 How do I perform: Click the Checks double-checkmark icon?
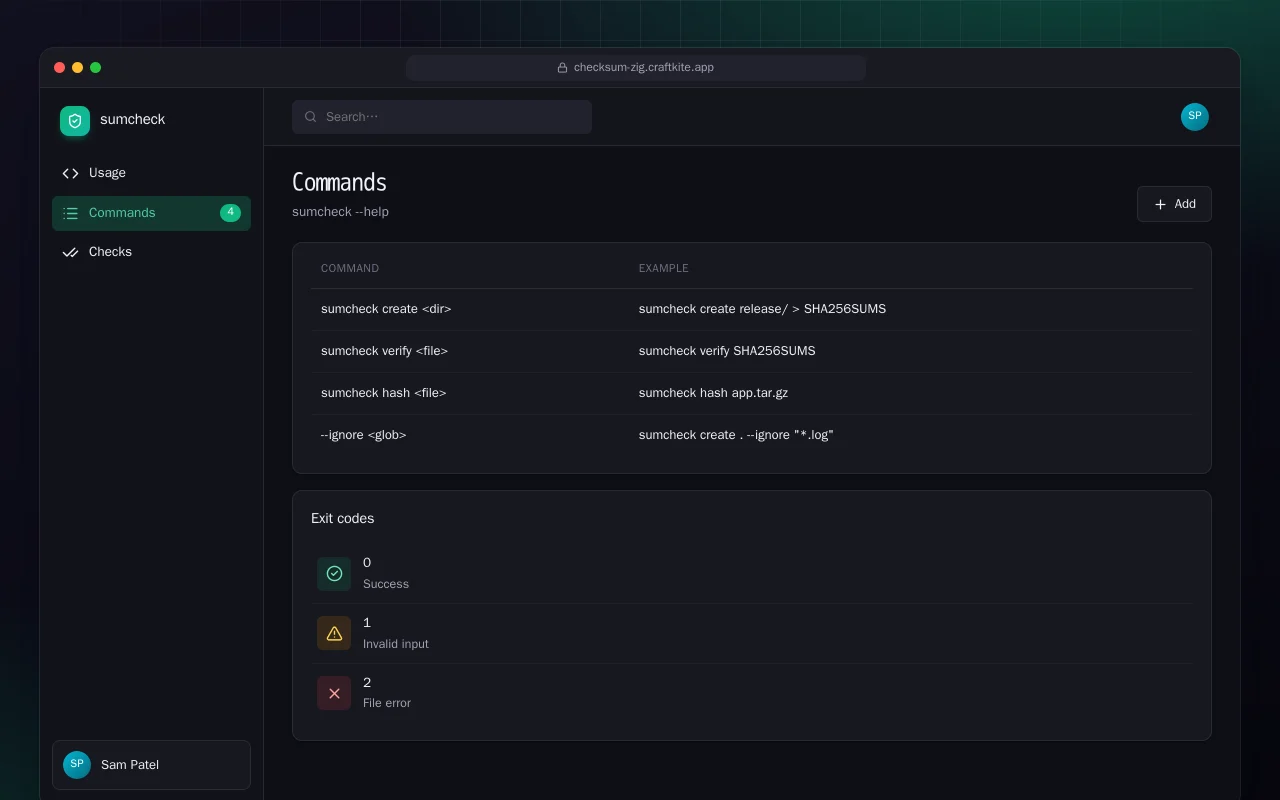(x=70, y=252)
